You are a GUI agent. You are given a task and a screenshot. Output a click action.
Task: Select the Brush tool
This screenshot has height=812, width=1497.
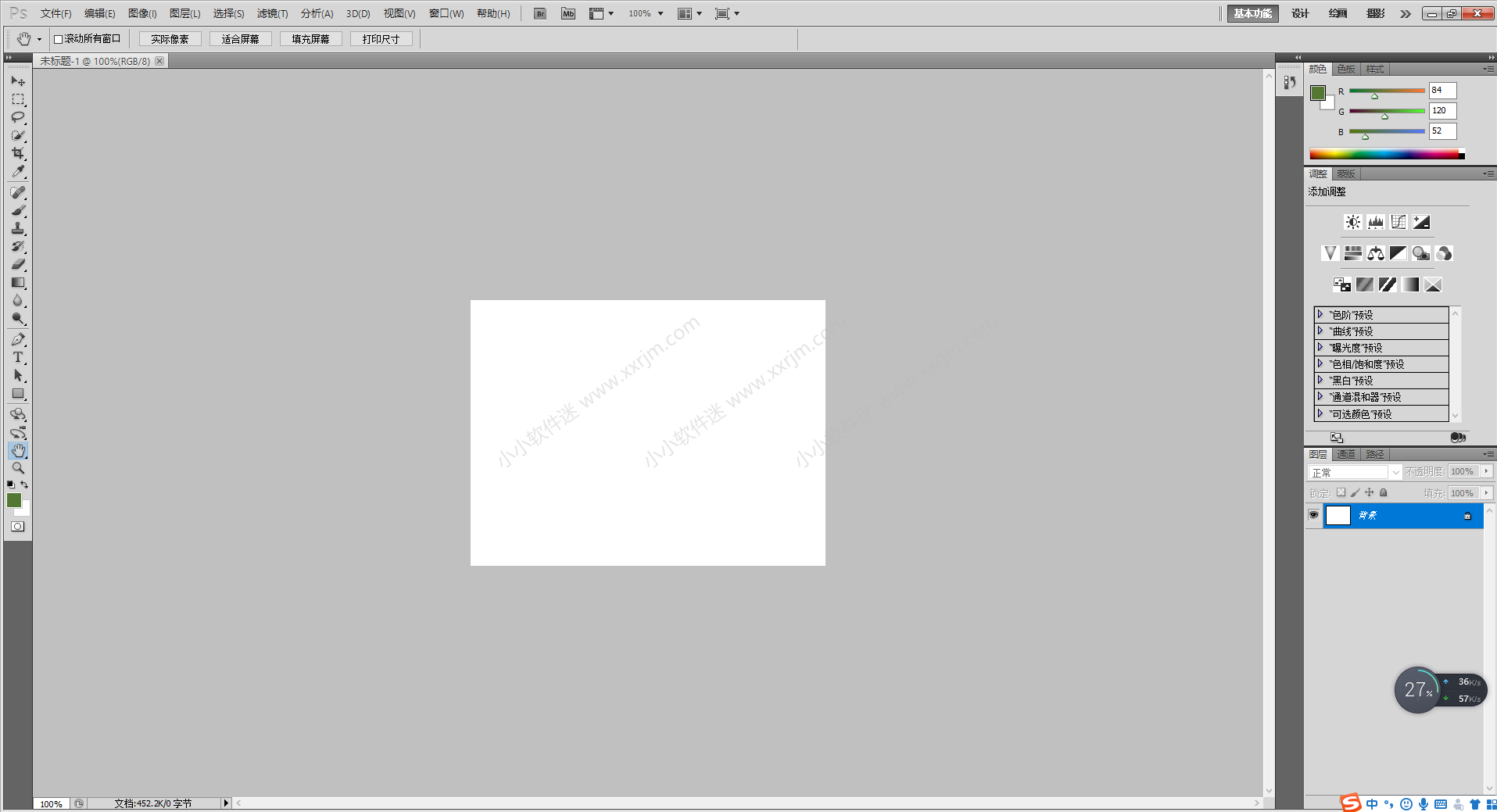tap(18, 210)
